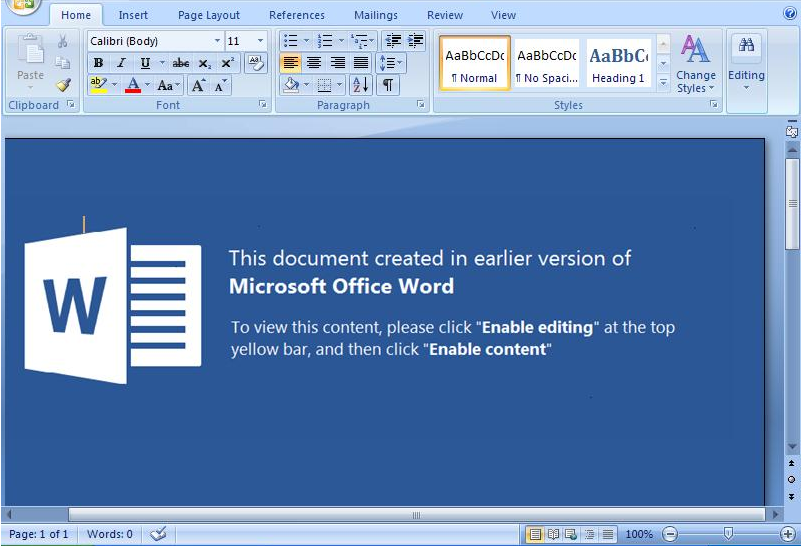This screenshot has height=546, width=803.
Task: Click the Word Help question mark
Action: pyautogui.click(x=790, y=13)
